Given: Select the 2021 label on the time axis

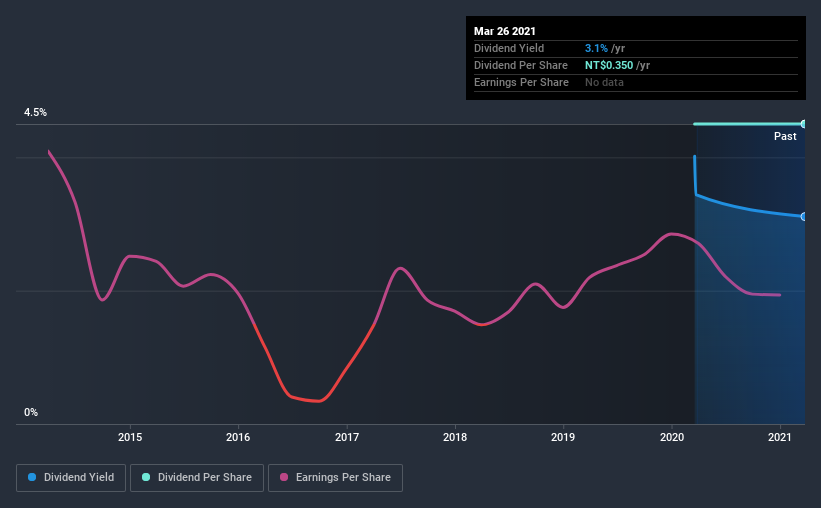Looking at the screenshot, I should 780,437.
